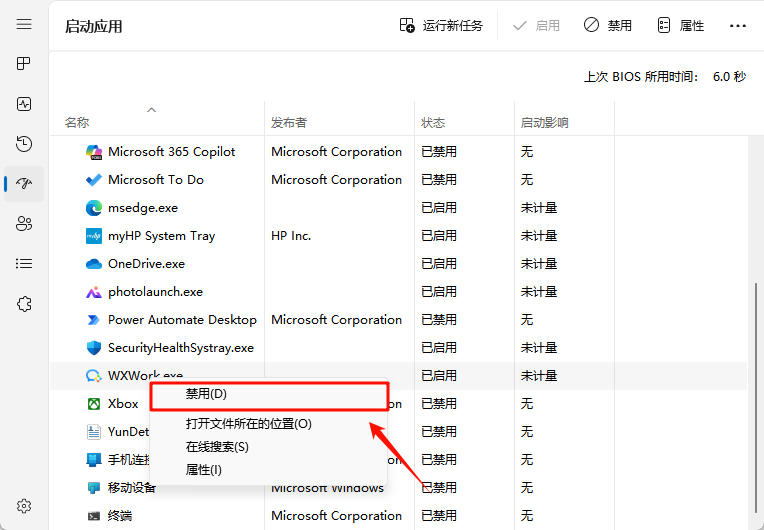The image size is (764, 530).
Task: Click the 运行新任务 button
Action: pos(441,25)
